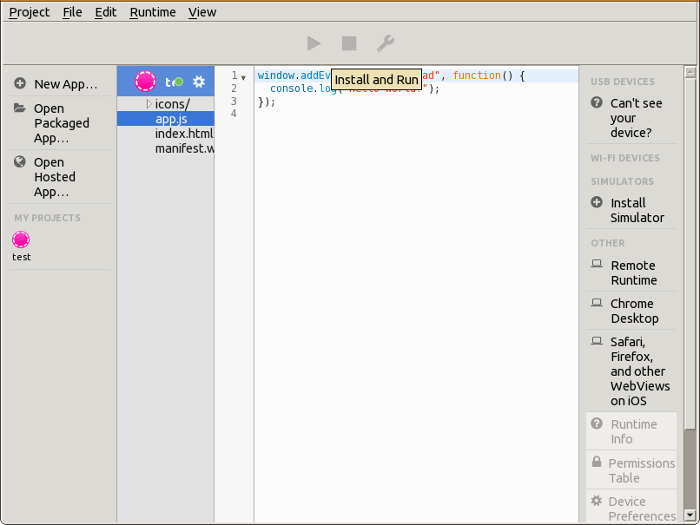
Task: Open project settings with the gear icon
Action: click(x=199, y=82)
